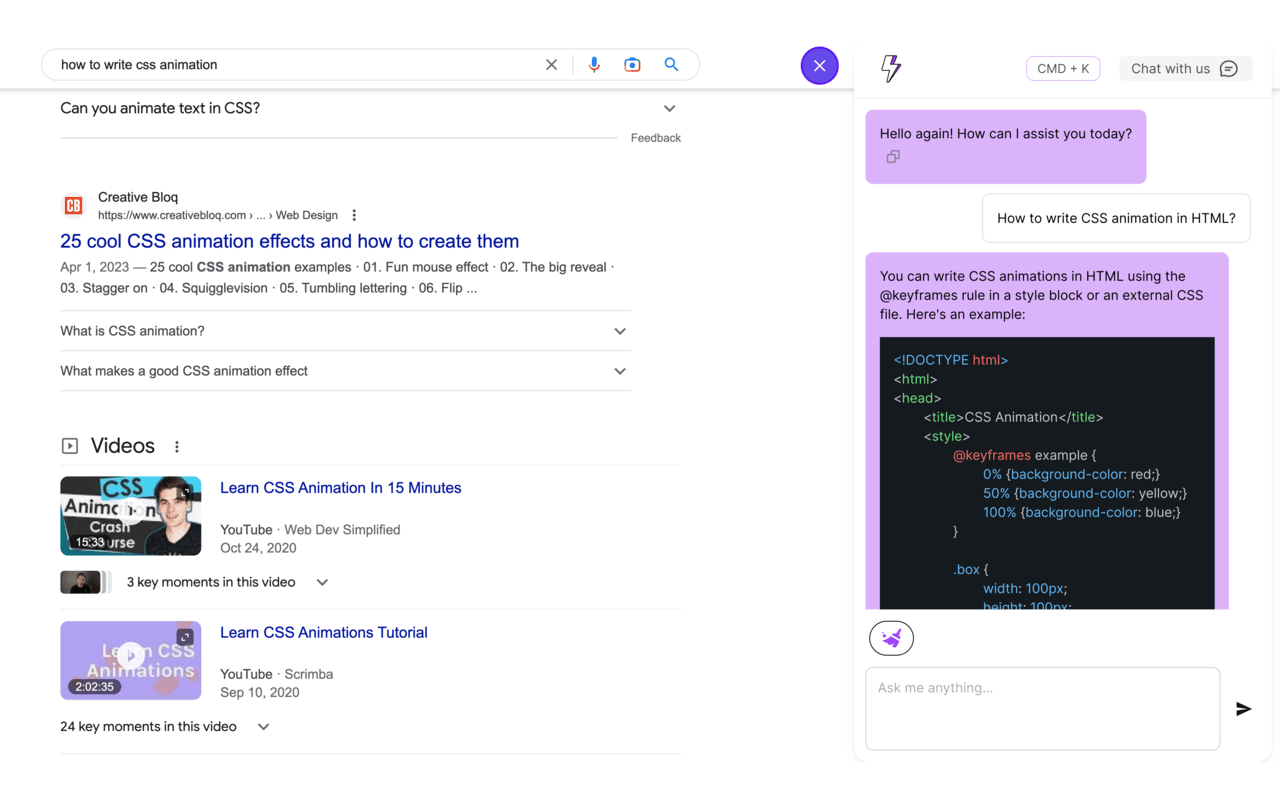Play the Web Dev Simplified video thumbnail
This screenshot has width=1280, height=800.
tap(131, 516)
